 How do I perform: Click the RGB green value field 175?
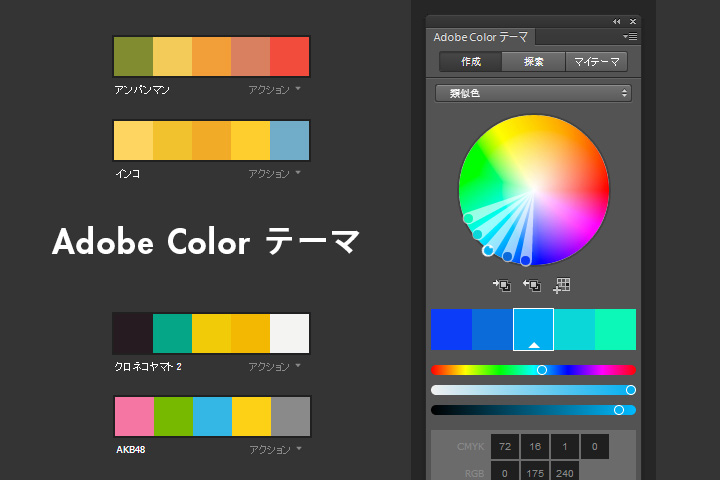point(535,471)
